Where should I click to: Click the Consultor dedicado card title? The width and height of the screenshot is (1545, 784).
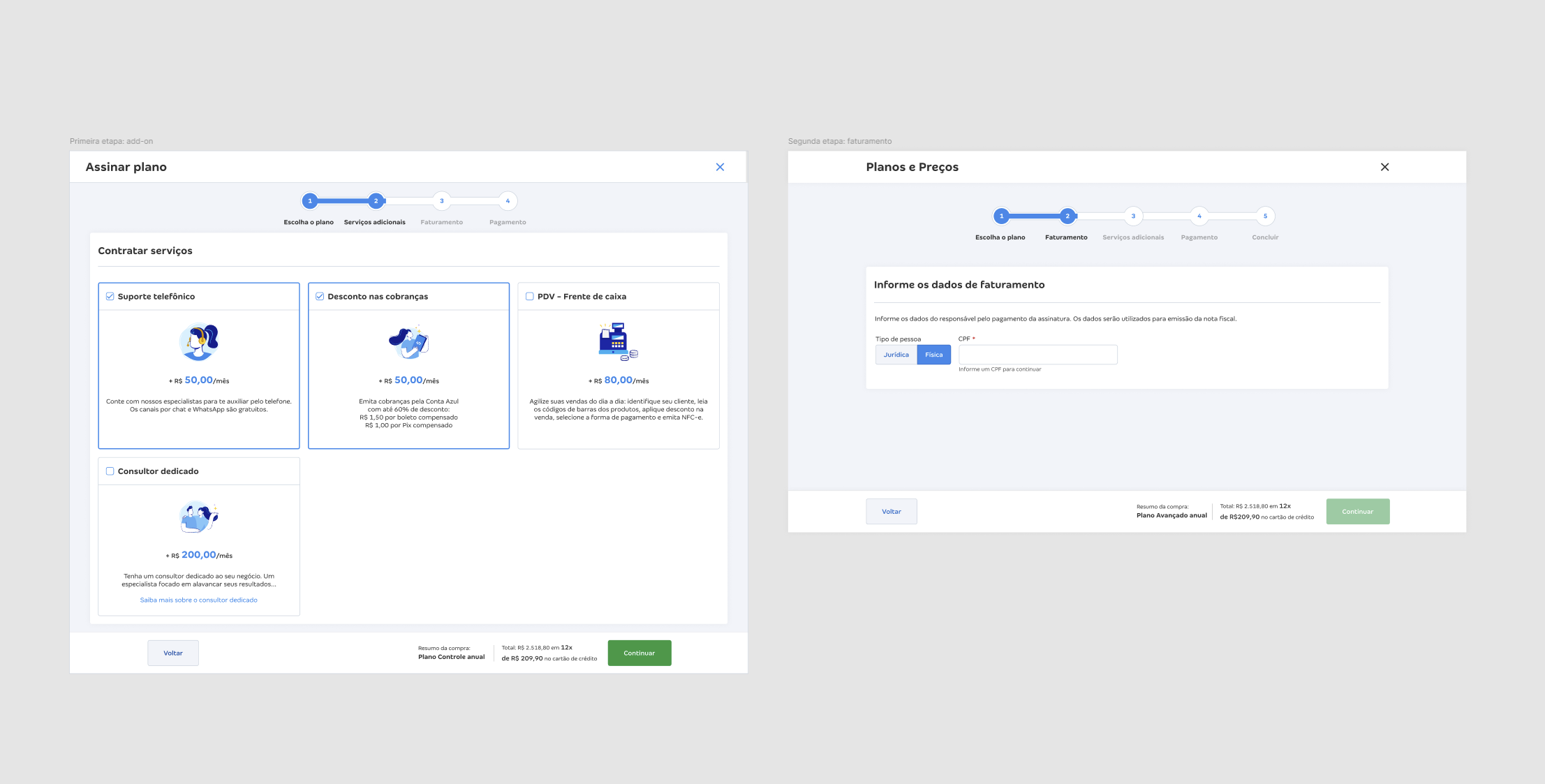click(158, 471)
